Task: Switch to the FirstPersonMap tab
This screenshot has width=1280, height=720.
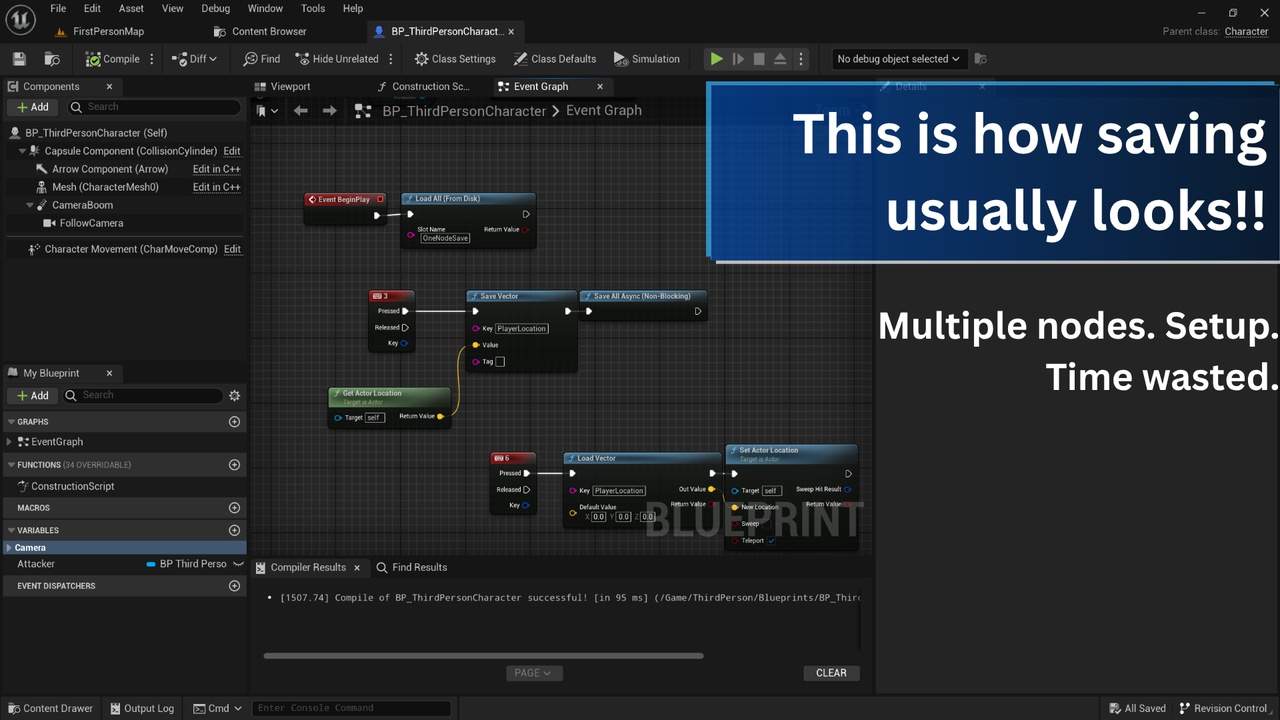Action: [x=108, y=31]
